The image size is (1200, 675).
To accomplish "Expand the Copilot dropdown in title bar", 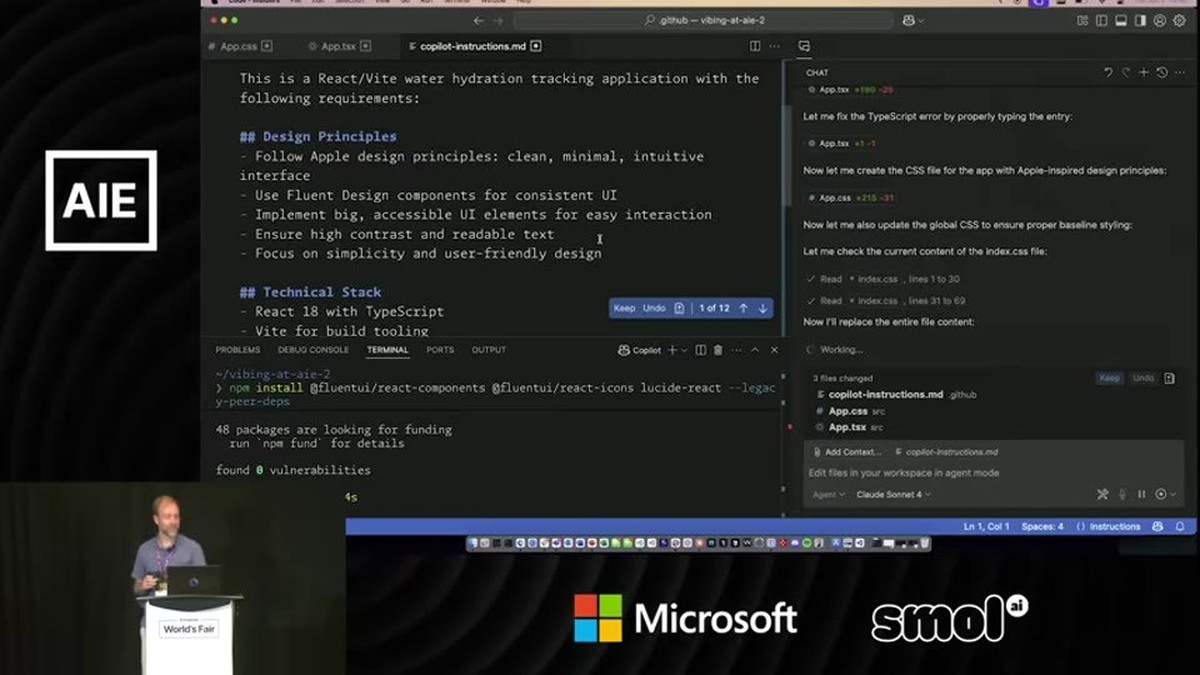I will tap(913, 20).
